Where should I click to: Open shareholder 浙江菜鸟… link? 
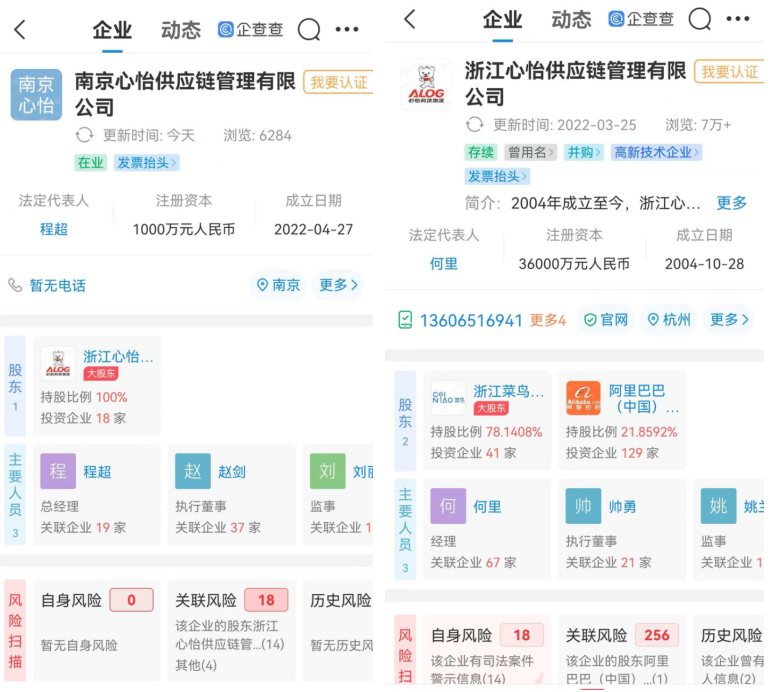point(509,391)
